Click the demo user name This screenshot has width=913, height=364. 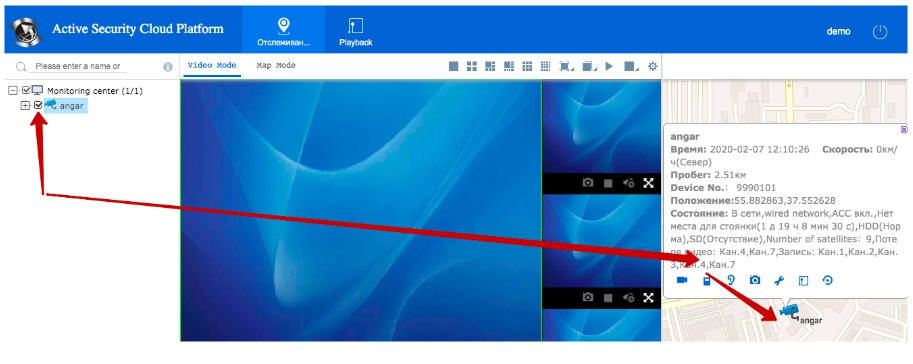838,31
